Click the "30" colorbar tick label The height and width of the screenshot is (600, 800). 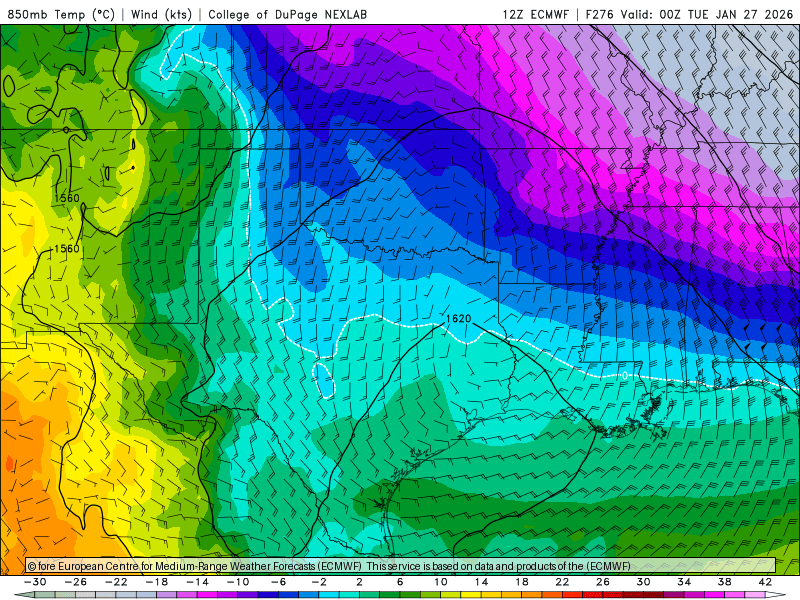click(643, 582)
